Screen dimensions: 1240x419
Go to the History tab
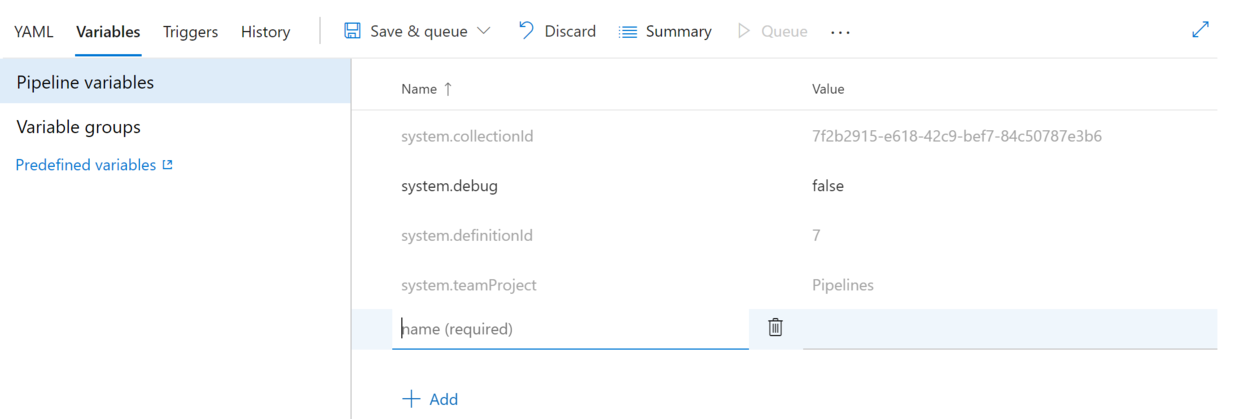(x=265, y=32)
